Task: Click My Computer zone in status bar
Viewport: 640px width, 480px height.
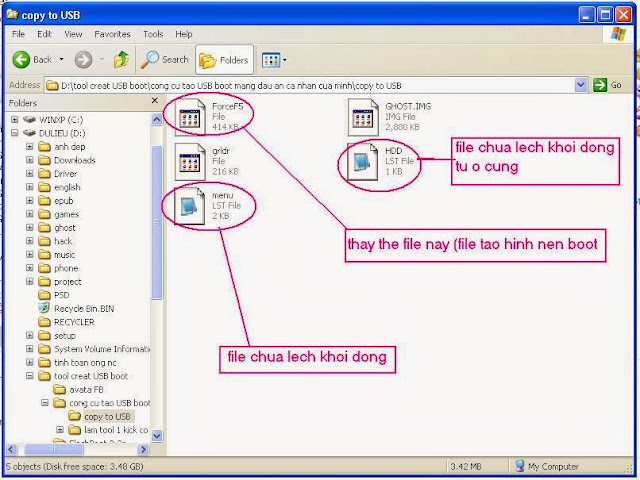Action: (547, 466)
